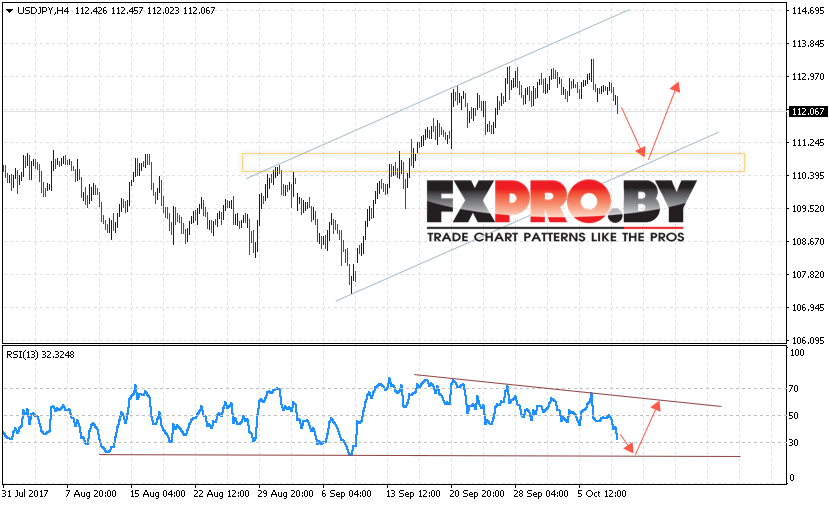The width and height of the screenshot is (829, 505).
Task: Select the 28 Sep 04:00 time label
Action: pyautogui.click(x=541, y=494)
